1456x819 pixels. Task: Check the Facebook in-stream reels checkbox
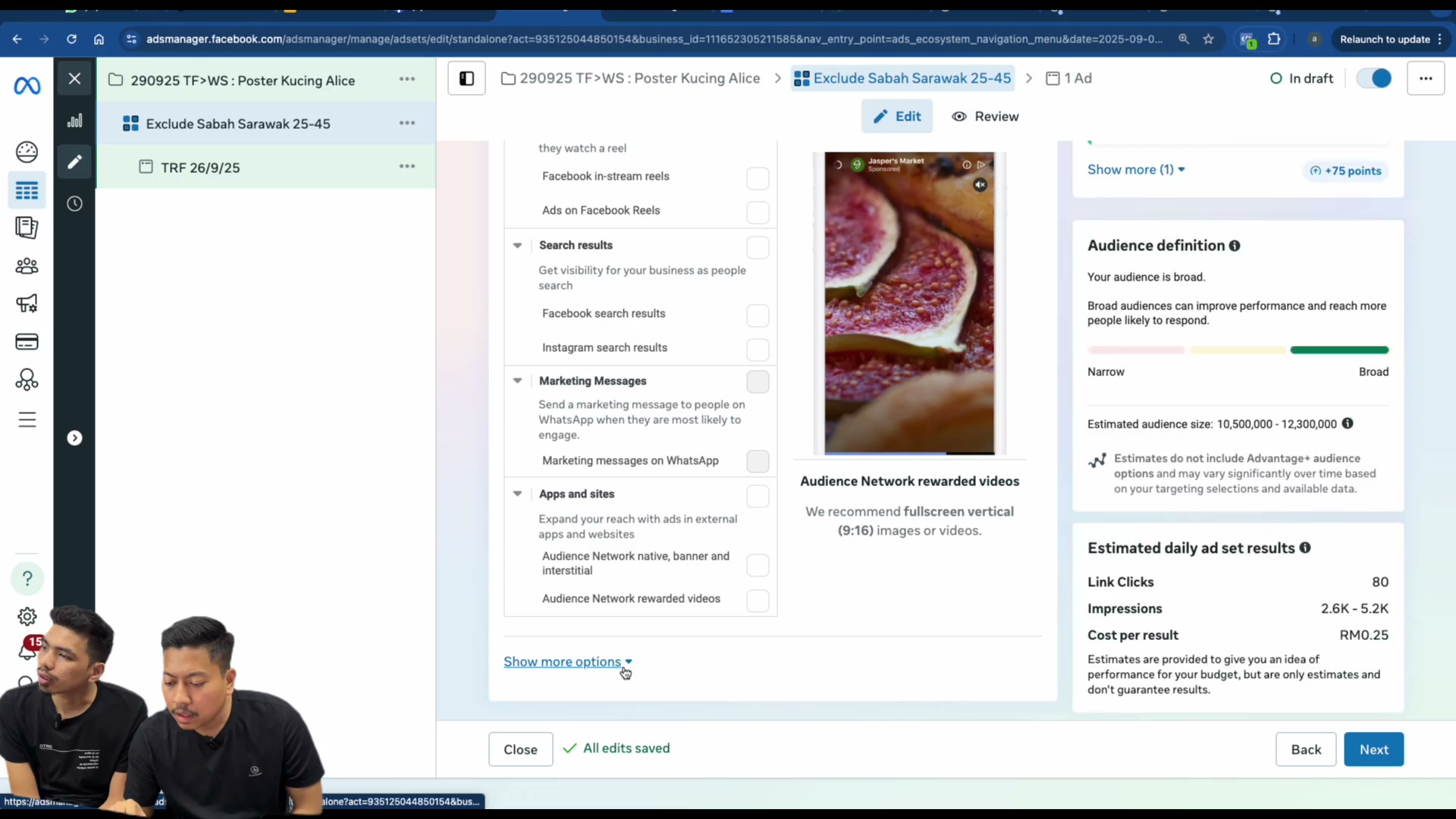point(758,178)
